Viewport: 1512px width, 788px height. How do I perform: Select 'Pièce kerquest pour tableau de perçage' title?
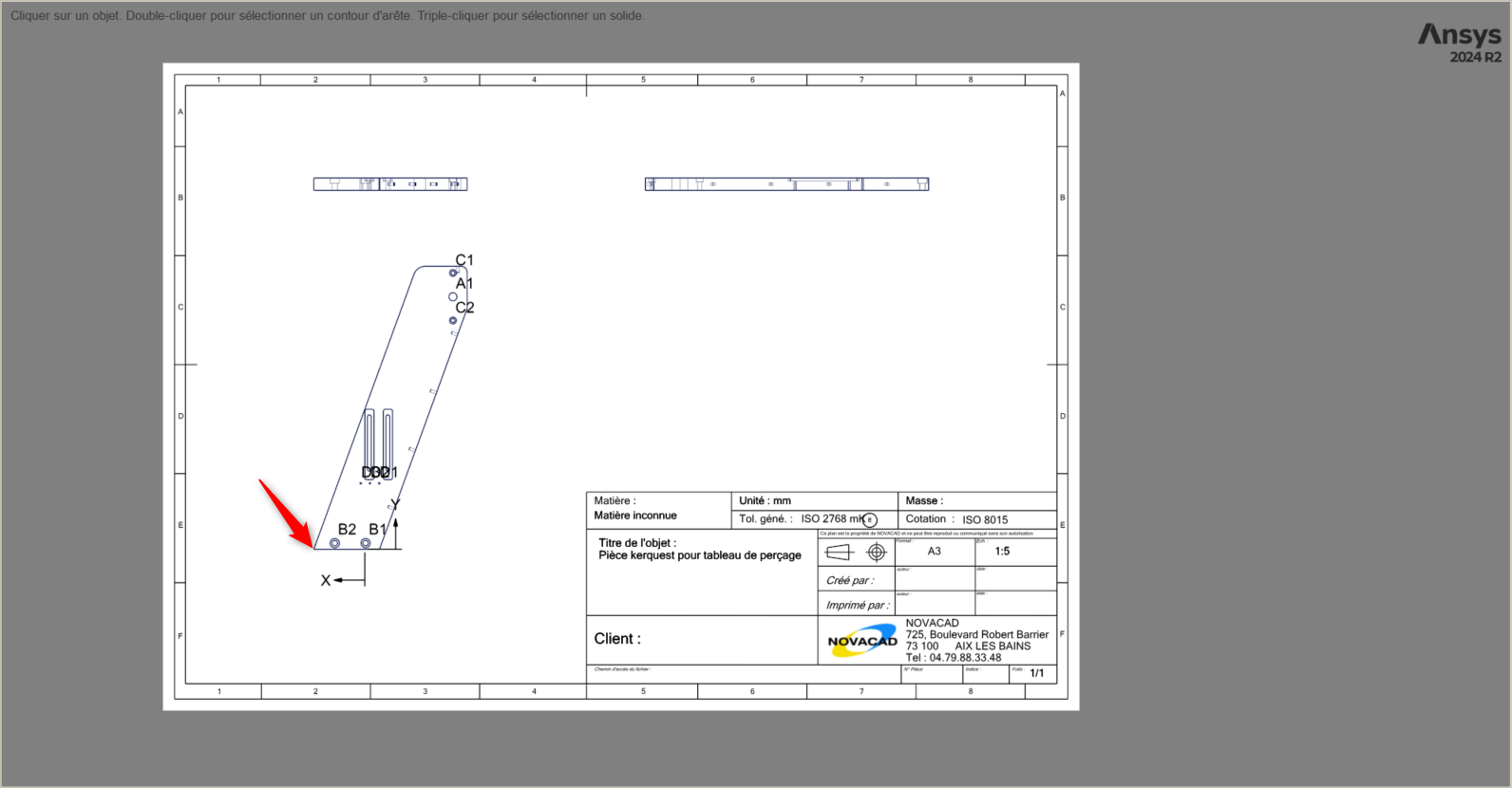700,555
